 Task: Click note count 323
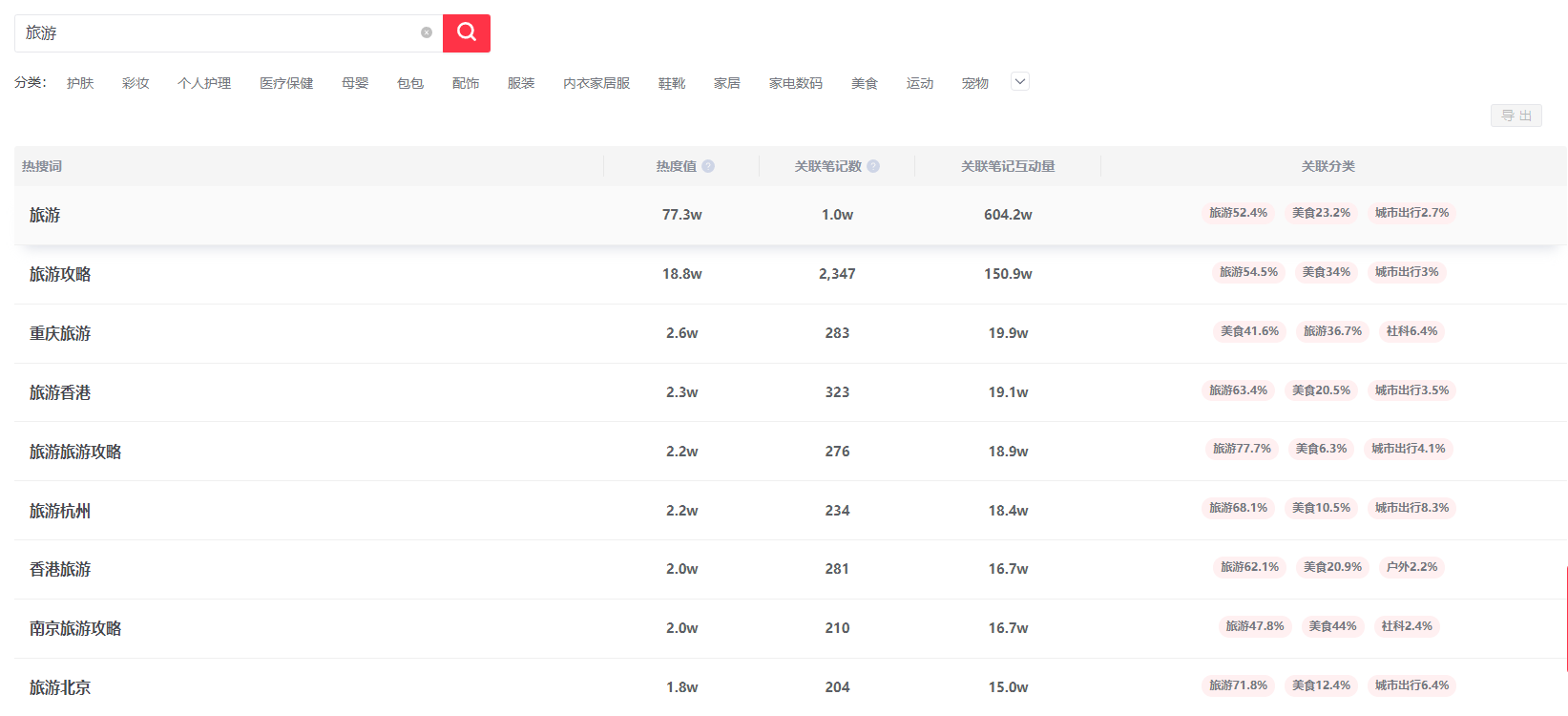pos(837,392)
